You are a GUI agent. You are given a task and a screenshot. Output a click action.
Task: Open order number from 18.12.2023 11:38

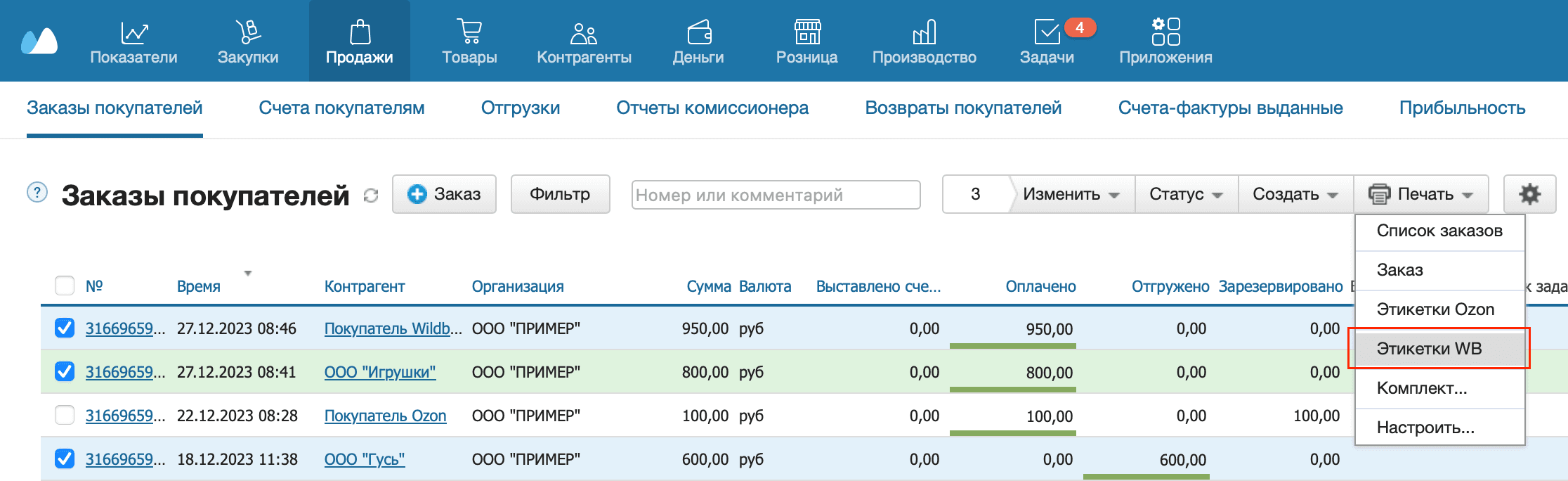coord(125,459)
